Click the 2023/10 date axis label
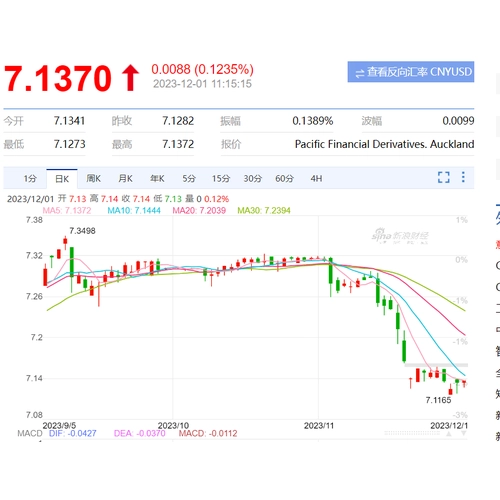The height and width of the screenshot is (500, 500). tap(173, 426)
